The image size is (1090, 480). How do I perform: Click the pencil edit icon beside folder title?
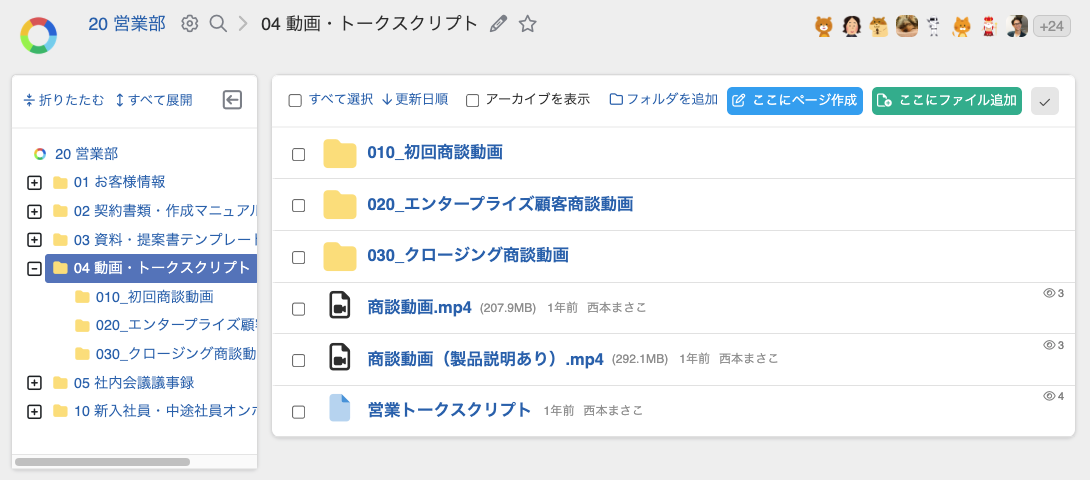point(498,24)
